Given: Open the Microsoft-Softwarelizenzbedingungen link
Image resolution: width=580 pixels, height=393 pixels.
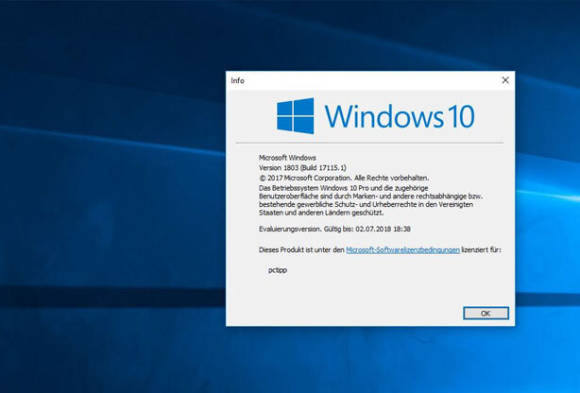Looking at the screenshot, I should (x=403, y=250).
